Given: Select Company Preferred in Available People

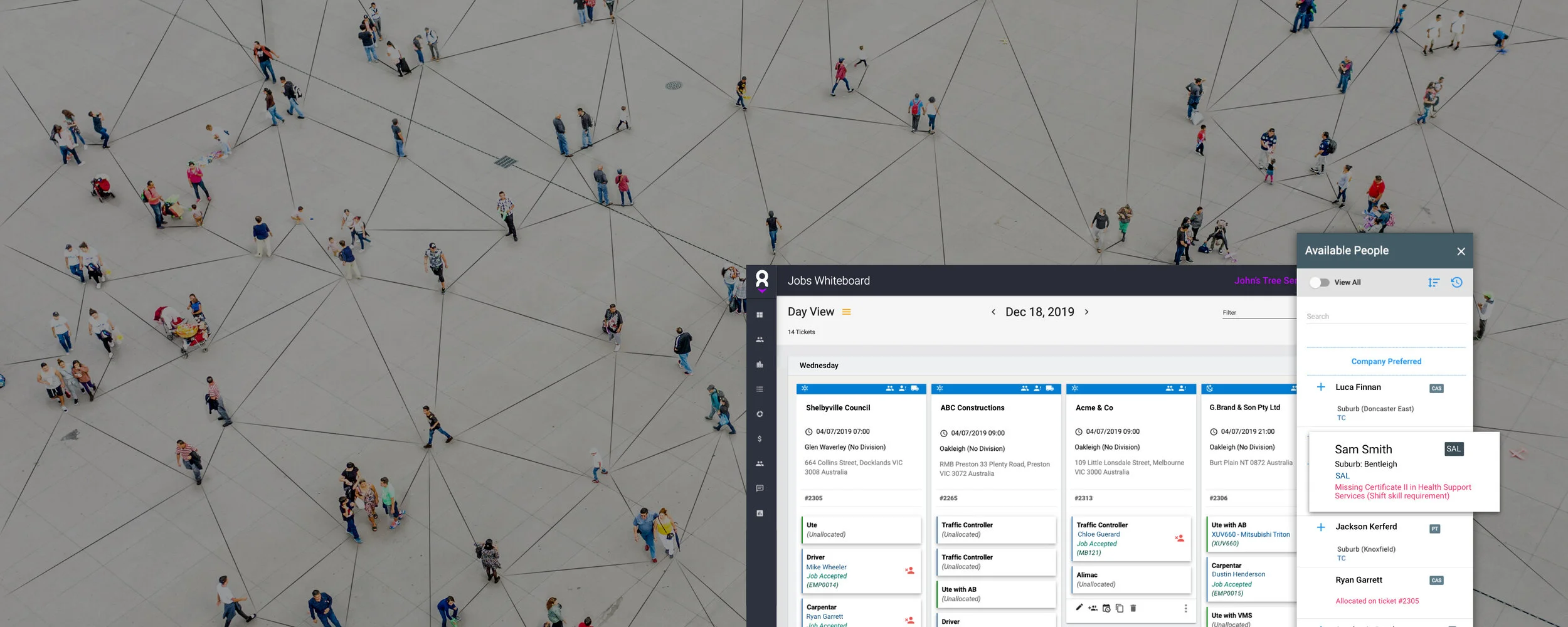Looking at the screenshot, I should tap(1386, 361).
